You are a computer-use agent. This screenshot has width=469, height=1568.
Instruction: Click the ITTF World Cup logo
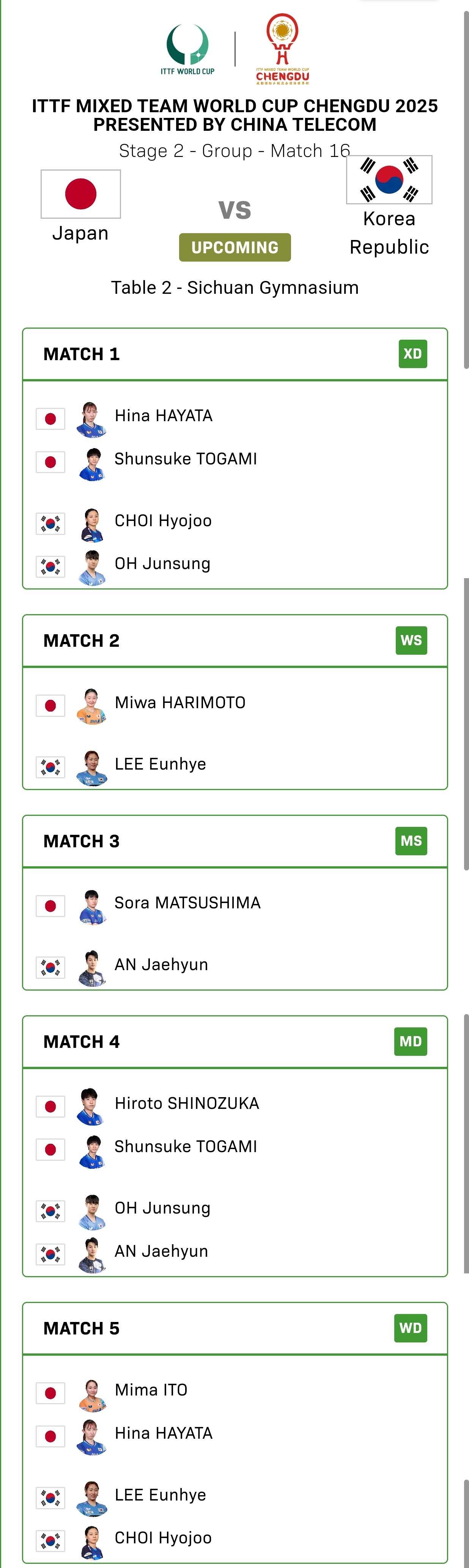[x=187, y=49]
